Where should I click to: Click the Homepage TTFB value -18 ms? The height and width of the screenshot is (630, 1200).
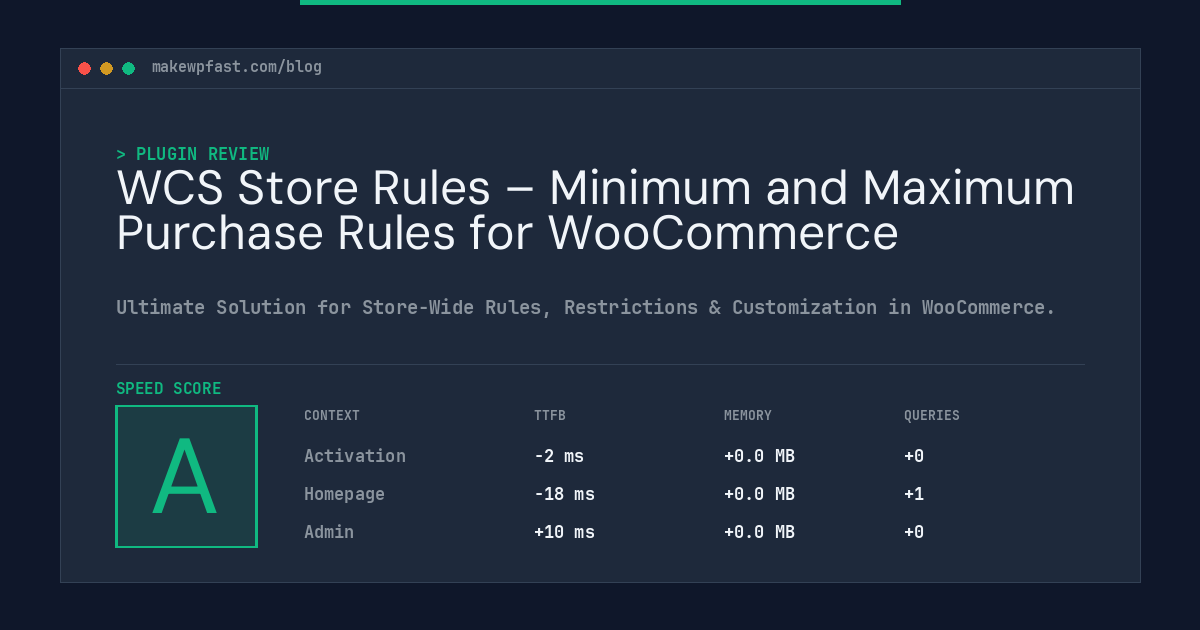click(x=564, y=494)
